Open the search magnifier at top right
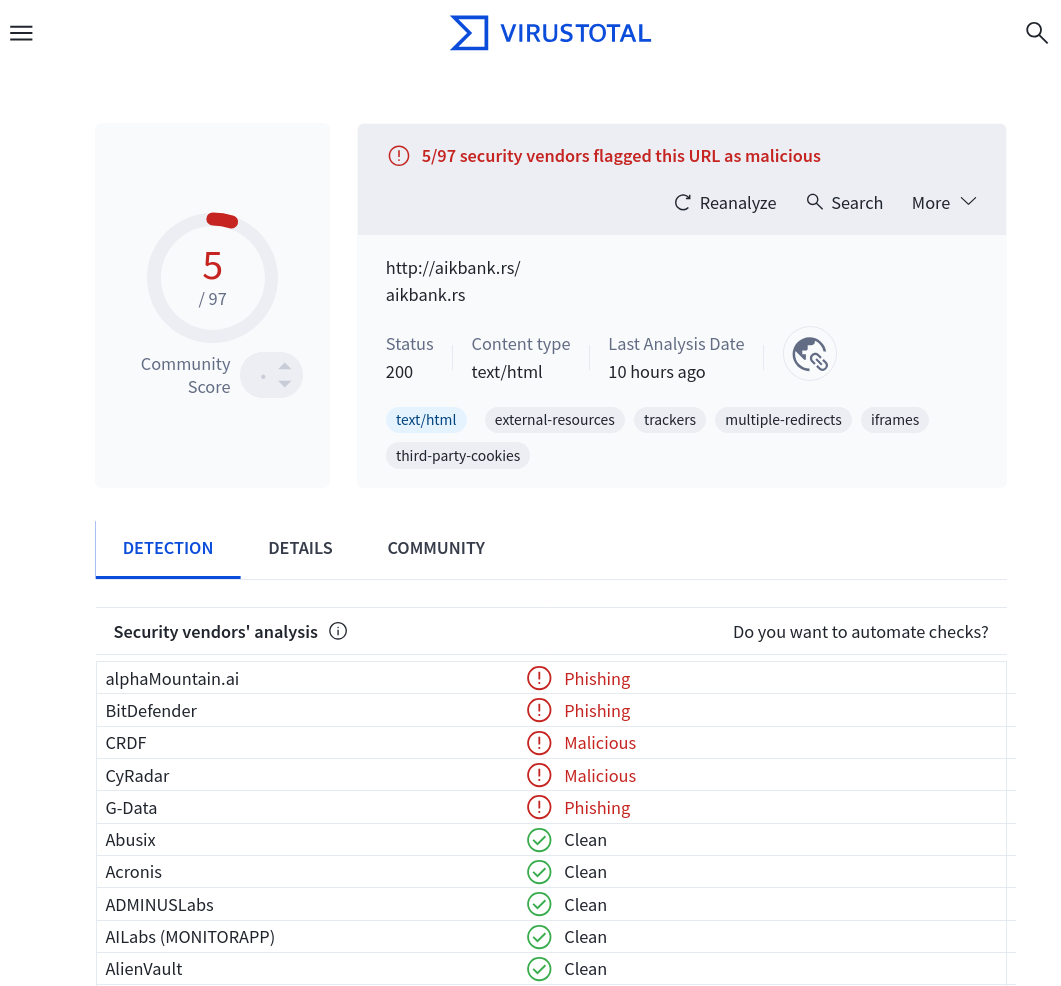The image size is (1061, 986). pyautogui.click(x=1036, y=32)
